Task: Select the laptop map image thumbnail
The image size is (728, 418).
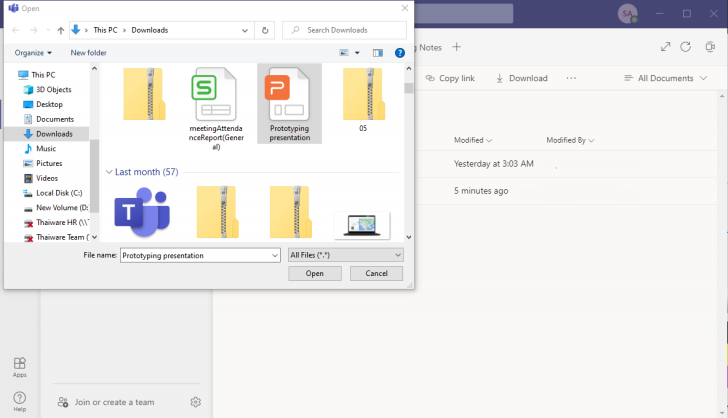Action: pos(362,225)
